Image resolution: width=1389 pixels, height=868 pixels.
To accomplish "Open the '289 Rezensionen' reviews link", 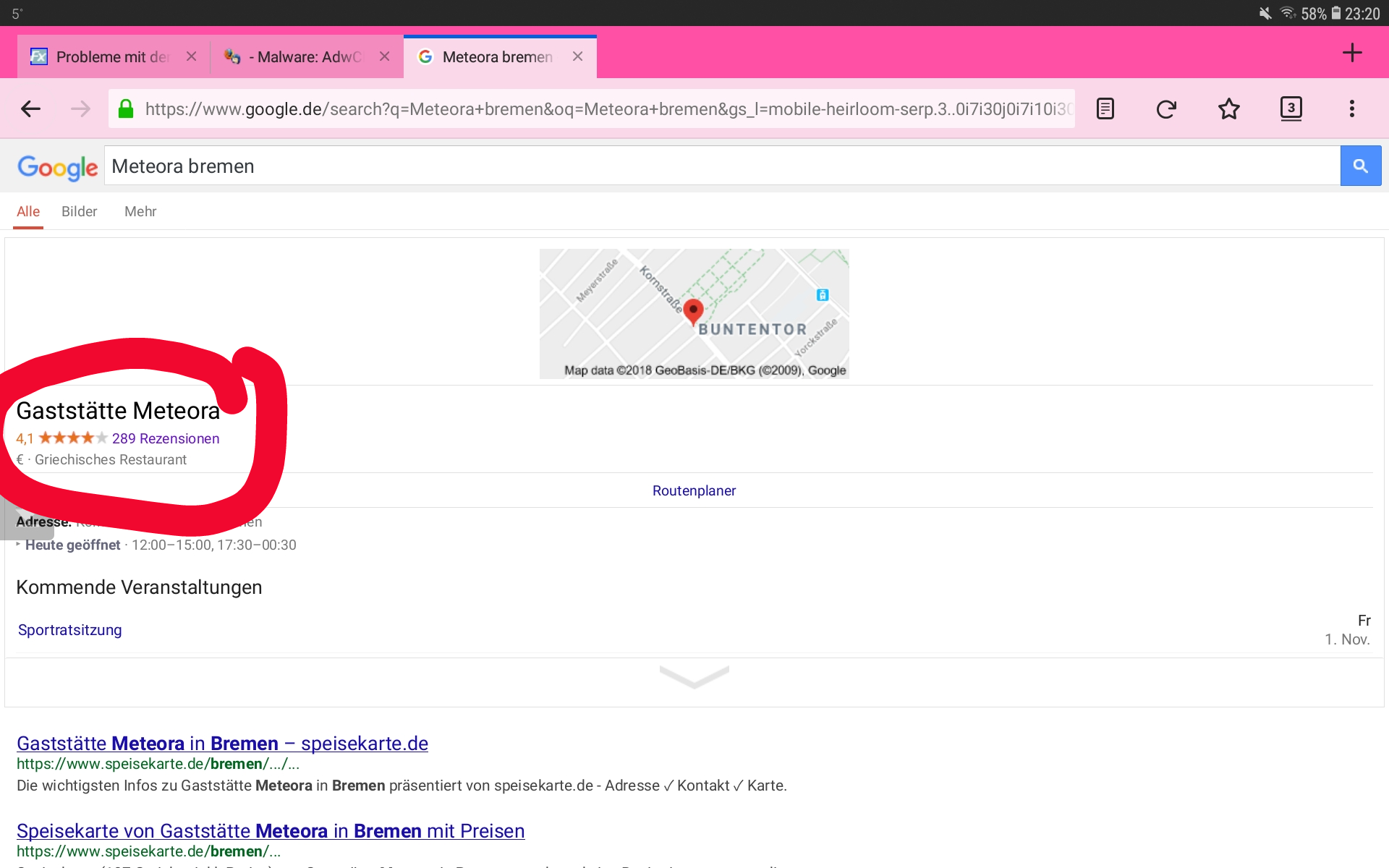I will (x=165, y=438).
